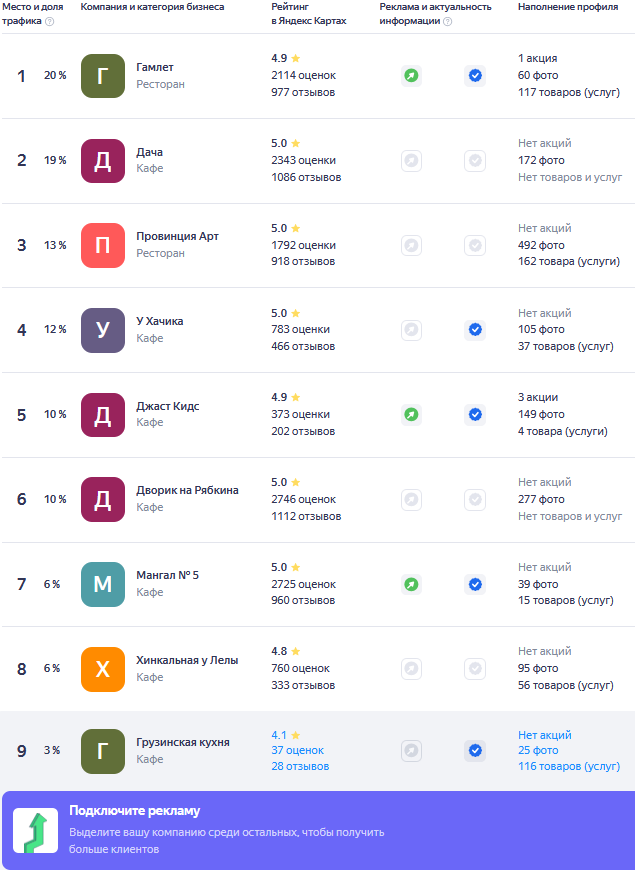Click the 28 отзывов link for Грузинская кухня
The image size is (635, 870).
(x=300, y=767)
